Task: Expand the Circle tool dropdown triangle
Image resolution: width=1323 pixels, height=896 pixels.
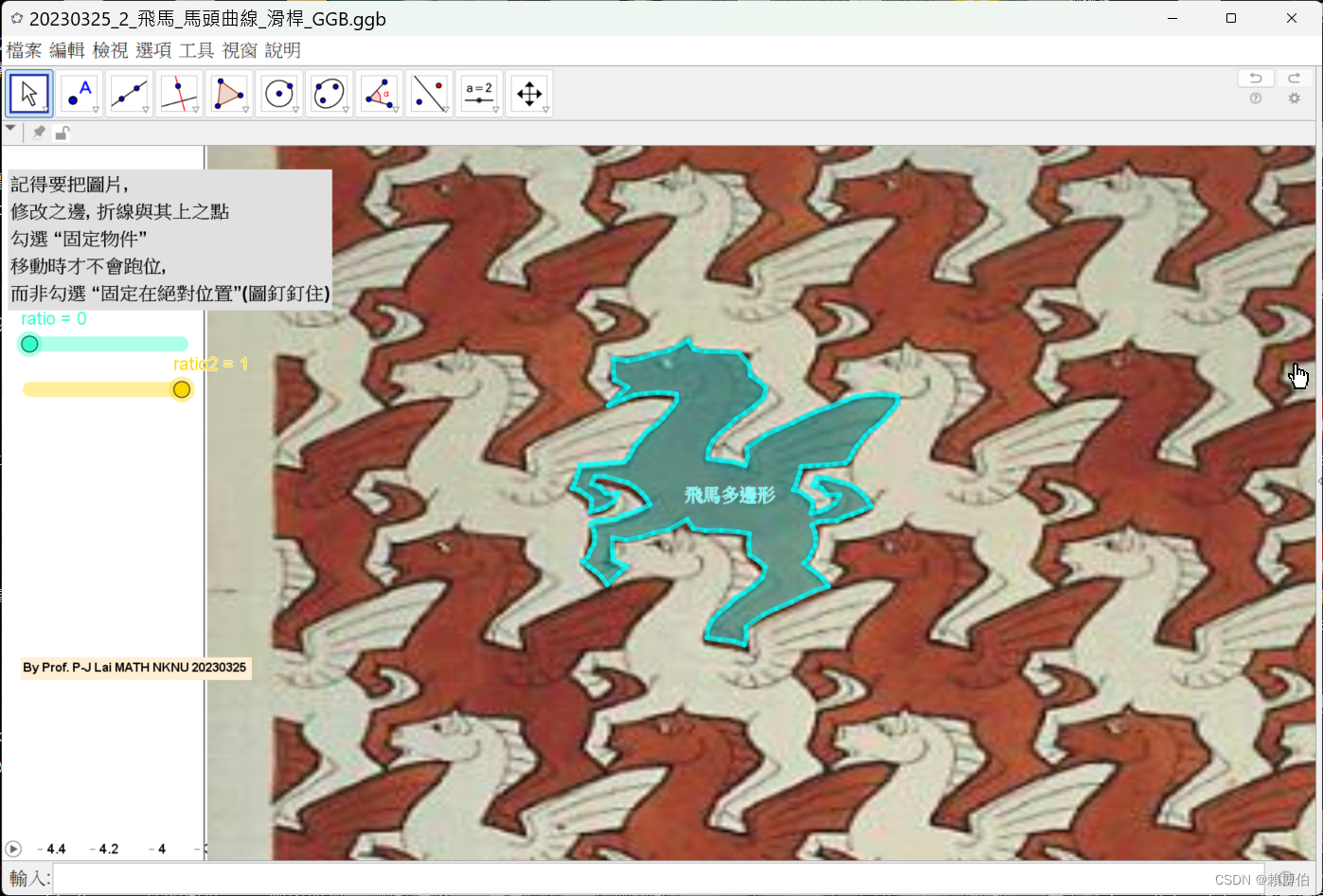Action: click(x=296, y=110)
